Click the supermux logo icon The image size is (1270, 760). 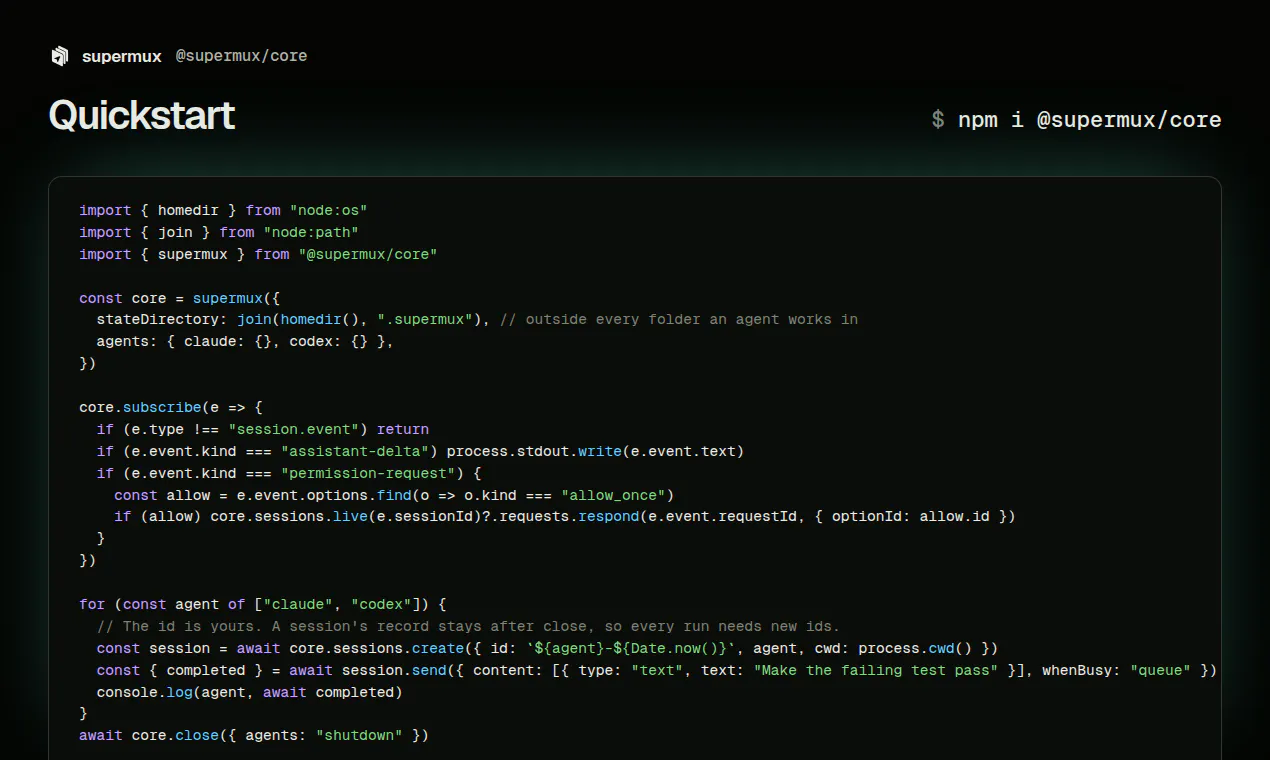(x=60, y=56)
